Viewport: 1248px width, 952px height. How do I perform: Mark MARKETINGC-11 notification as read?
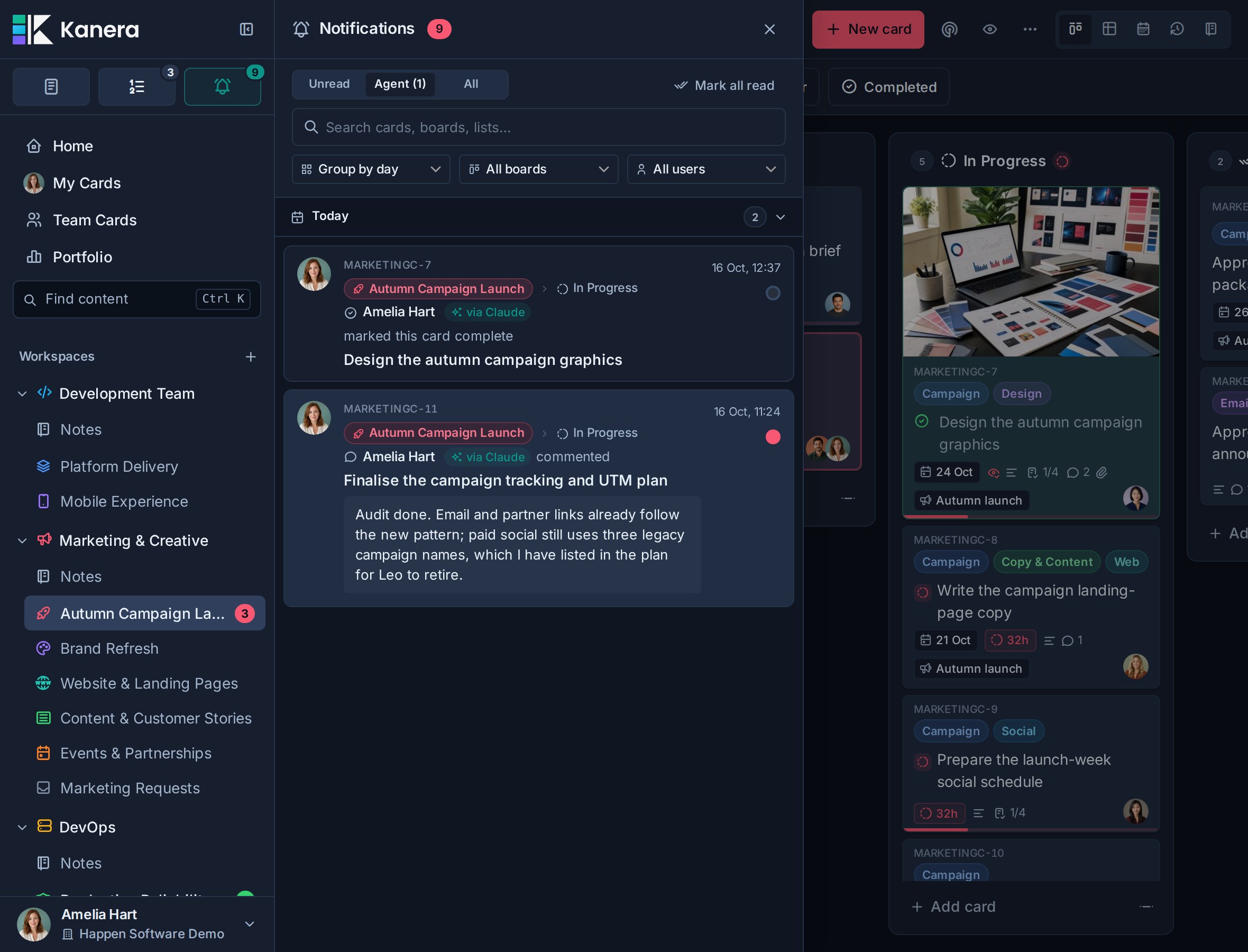[x=773, y=437]
